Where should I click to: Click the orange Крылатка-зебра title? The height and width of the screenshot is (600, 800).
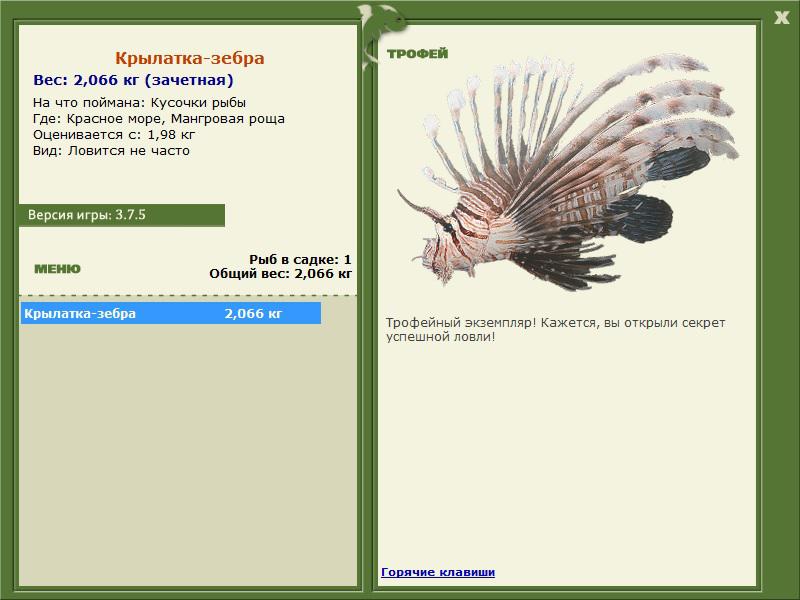tap(190, 58)
